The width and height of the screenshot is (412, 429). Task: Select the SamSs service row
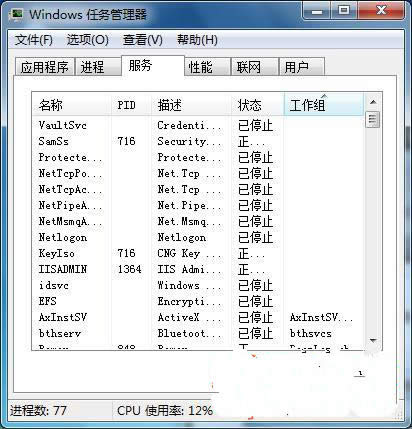(x=198, y=141)
